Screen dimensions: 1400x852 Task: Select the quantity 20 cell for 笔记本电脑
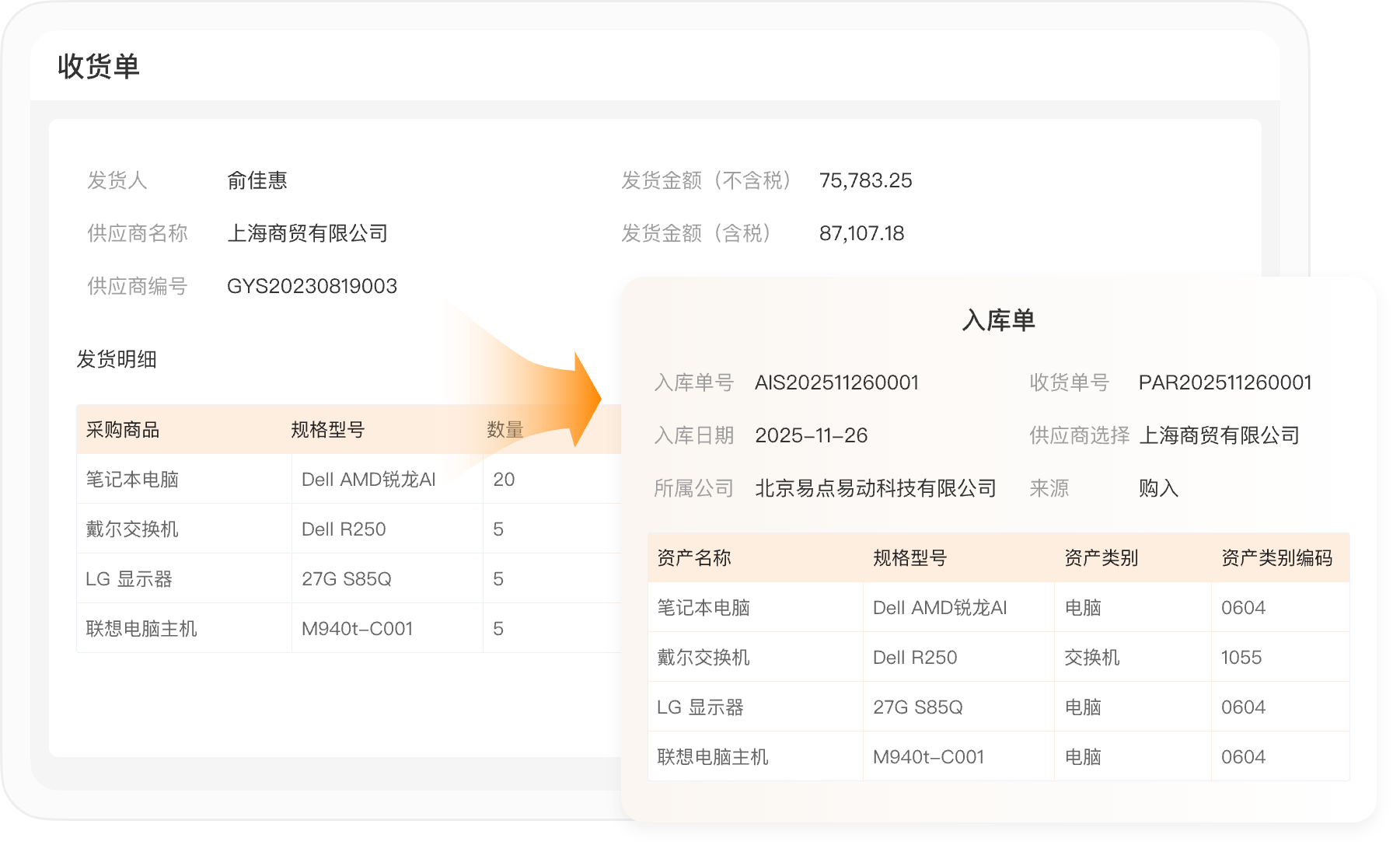tap(504, 480)
